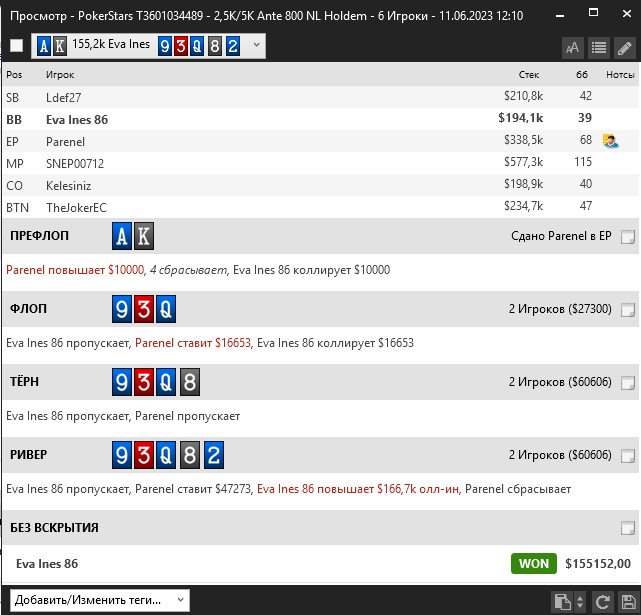Select player row Eva Ines 86 in table
Screen dimensions: 641x615
(x=320, y=119)
